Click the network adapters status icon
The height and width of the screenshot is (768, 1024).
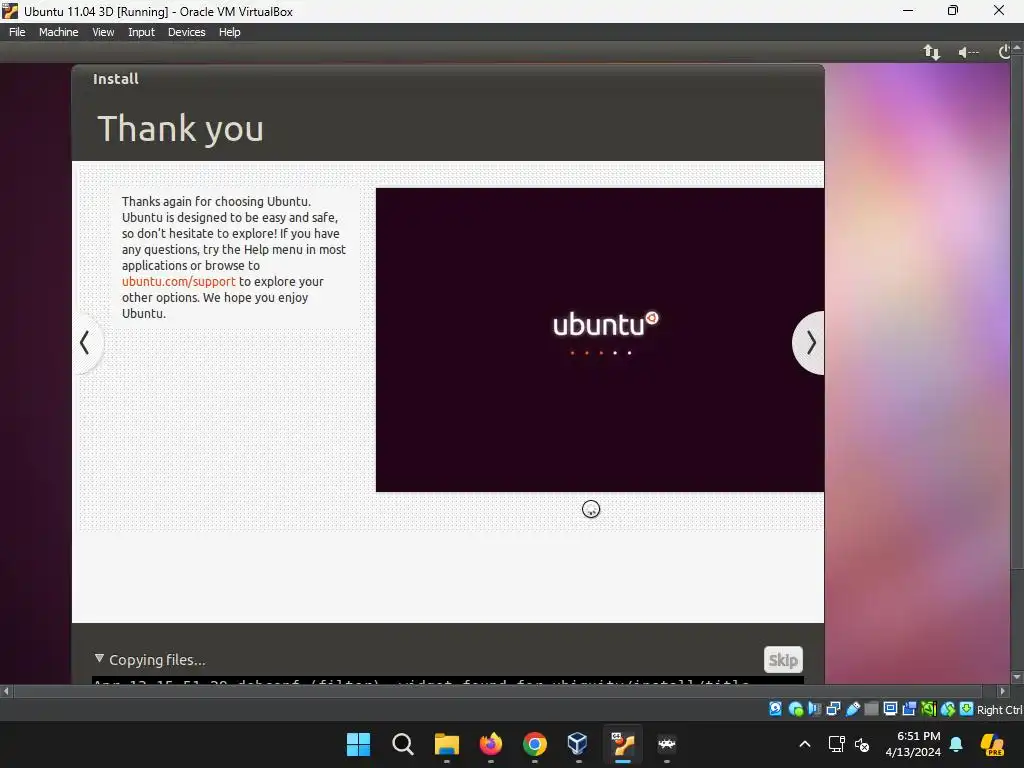(833, 709)
